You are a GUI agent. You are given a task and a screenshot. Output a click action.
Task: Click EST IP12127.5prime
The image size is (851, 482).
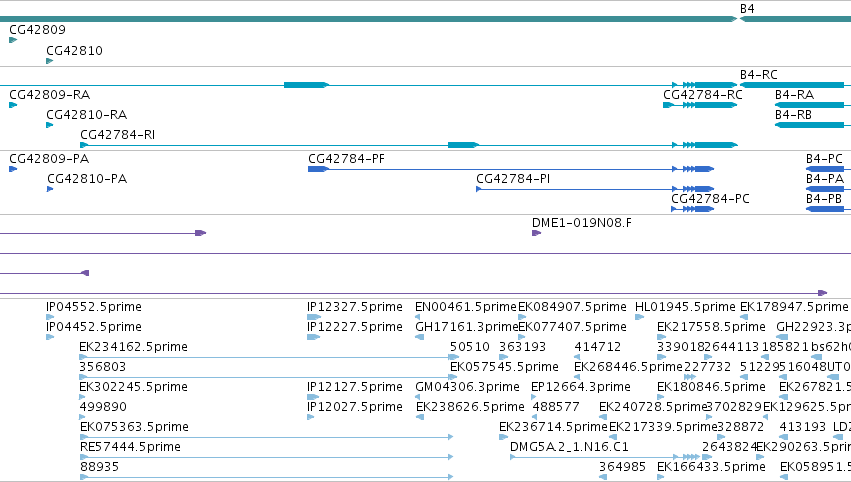tap(355, 386)
